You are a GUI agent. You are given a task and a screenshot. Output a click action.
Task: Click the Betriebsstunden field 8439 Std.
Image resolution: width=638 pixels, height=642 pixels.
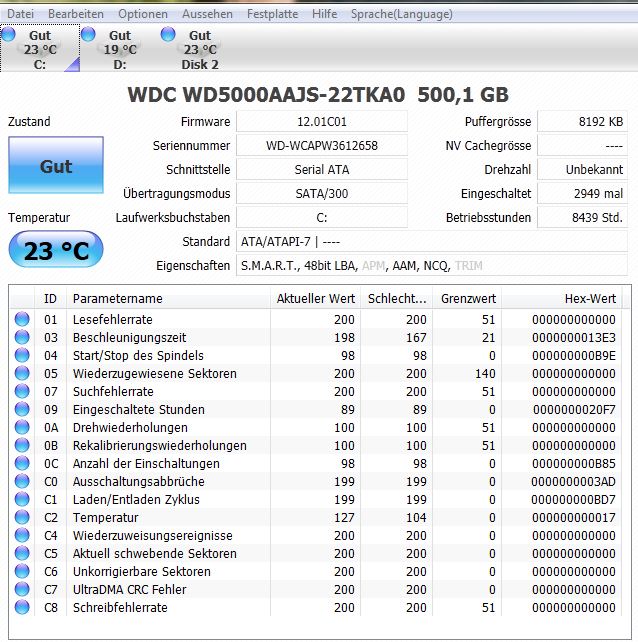tap(582, 217)
